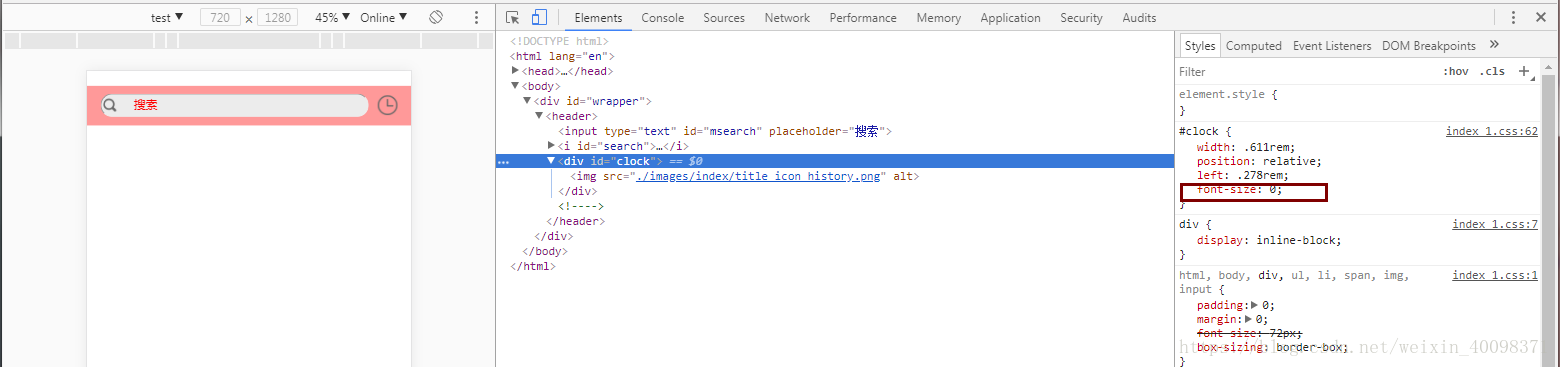The height and width of the screenshot is (367, 1560).
Task: Select the Event Listeners sub-tab
Action: [x=1332, y=46]
